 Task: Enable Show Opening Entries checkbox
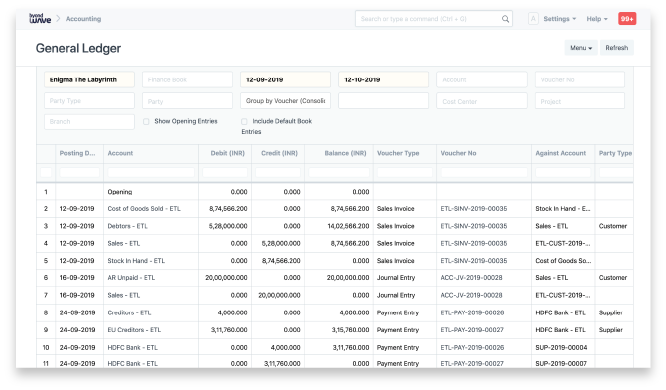coord(146,122)
